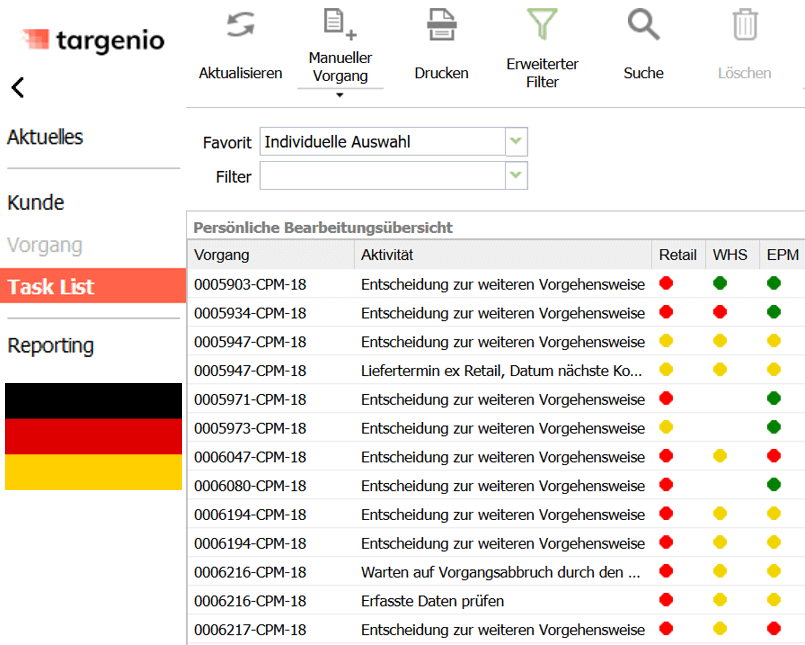Click the German flag image
This screenshot has height=645, width=805.
coord(93,436)
